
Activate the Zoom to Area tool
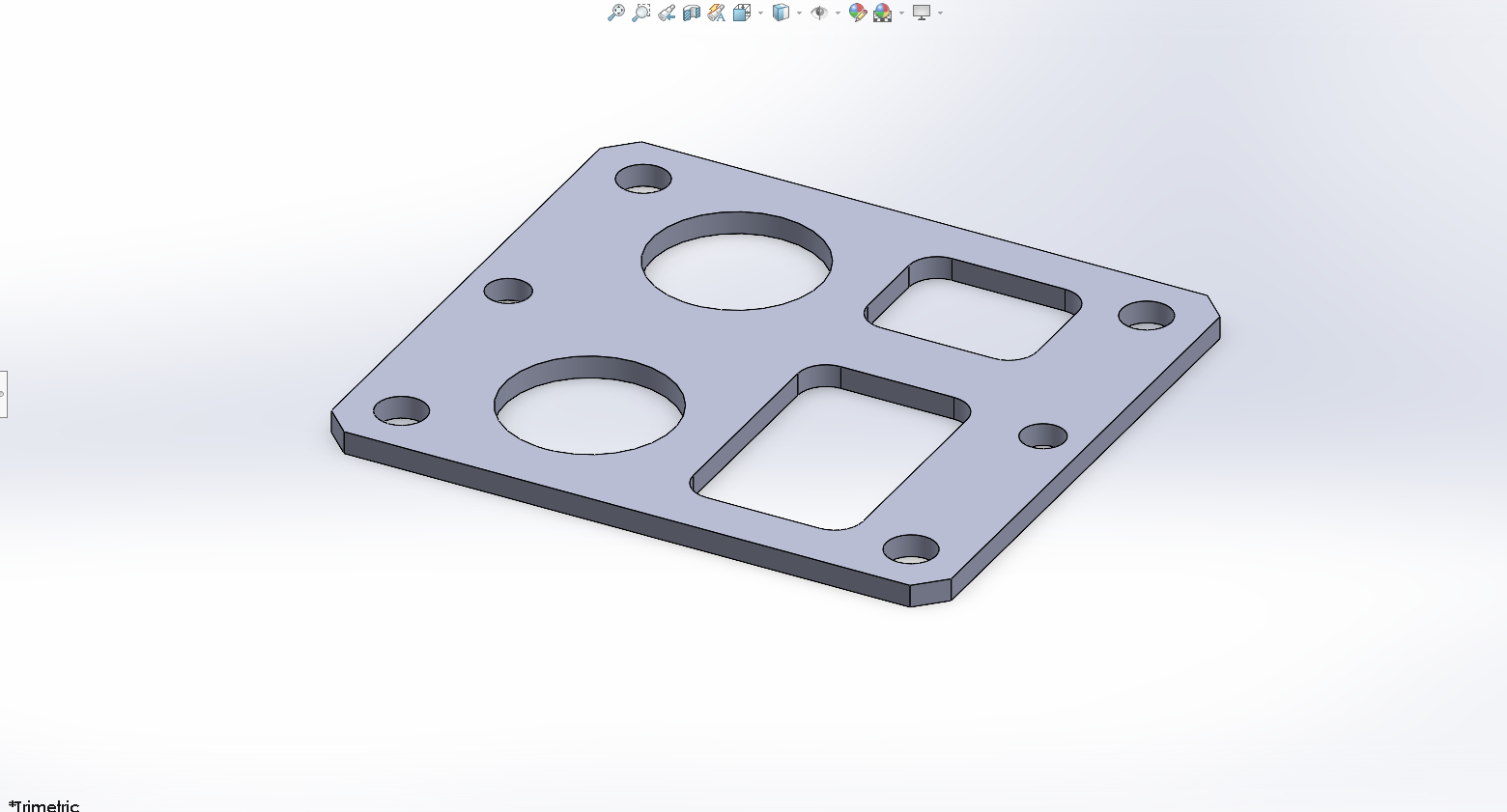(640, 13)
